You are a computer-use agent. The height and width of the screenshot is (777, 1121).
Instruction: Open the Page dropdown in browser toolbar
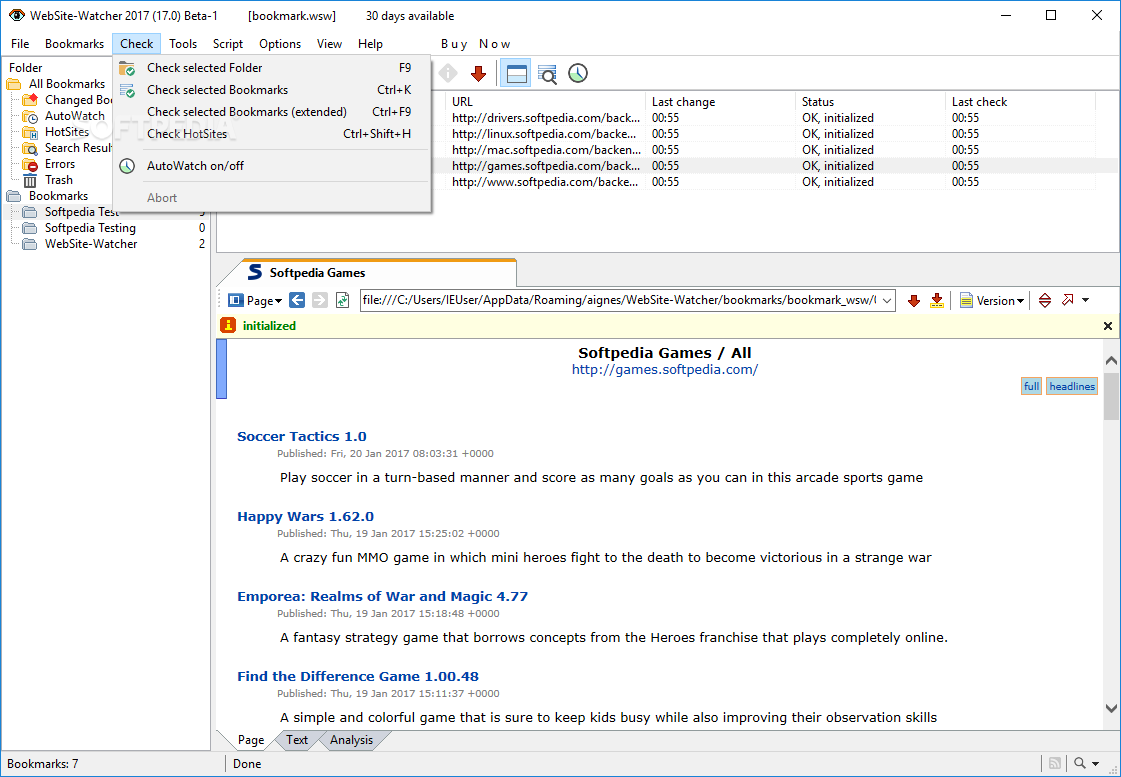(x=255, y=300)
